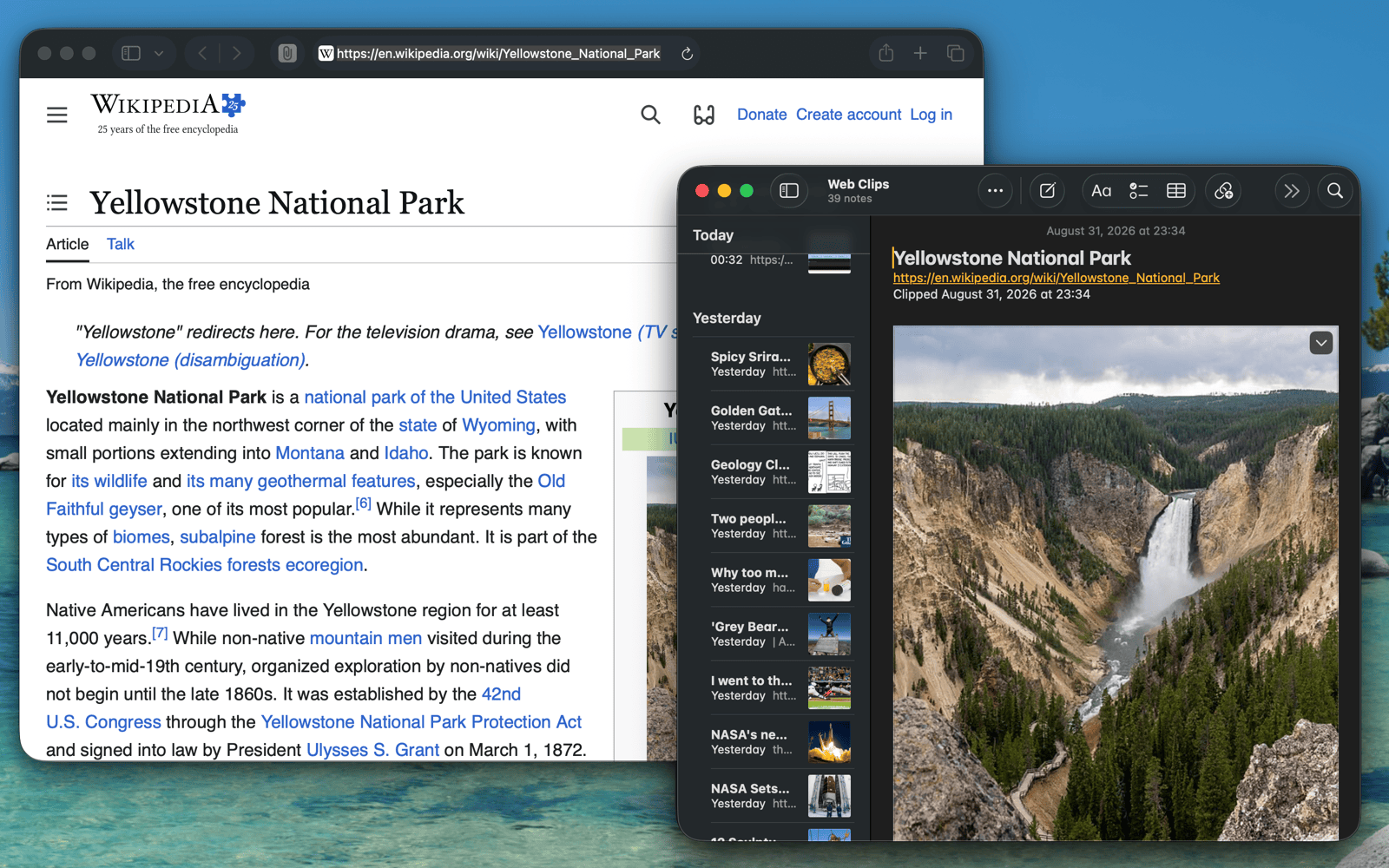The image size is (1389, 868).
Task: Reload the Wikipedia page
Action: point(687,54)
